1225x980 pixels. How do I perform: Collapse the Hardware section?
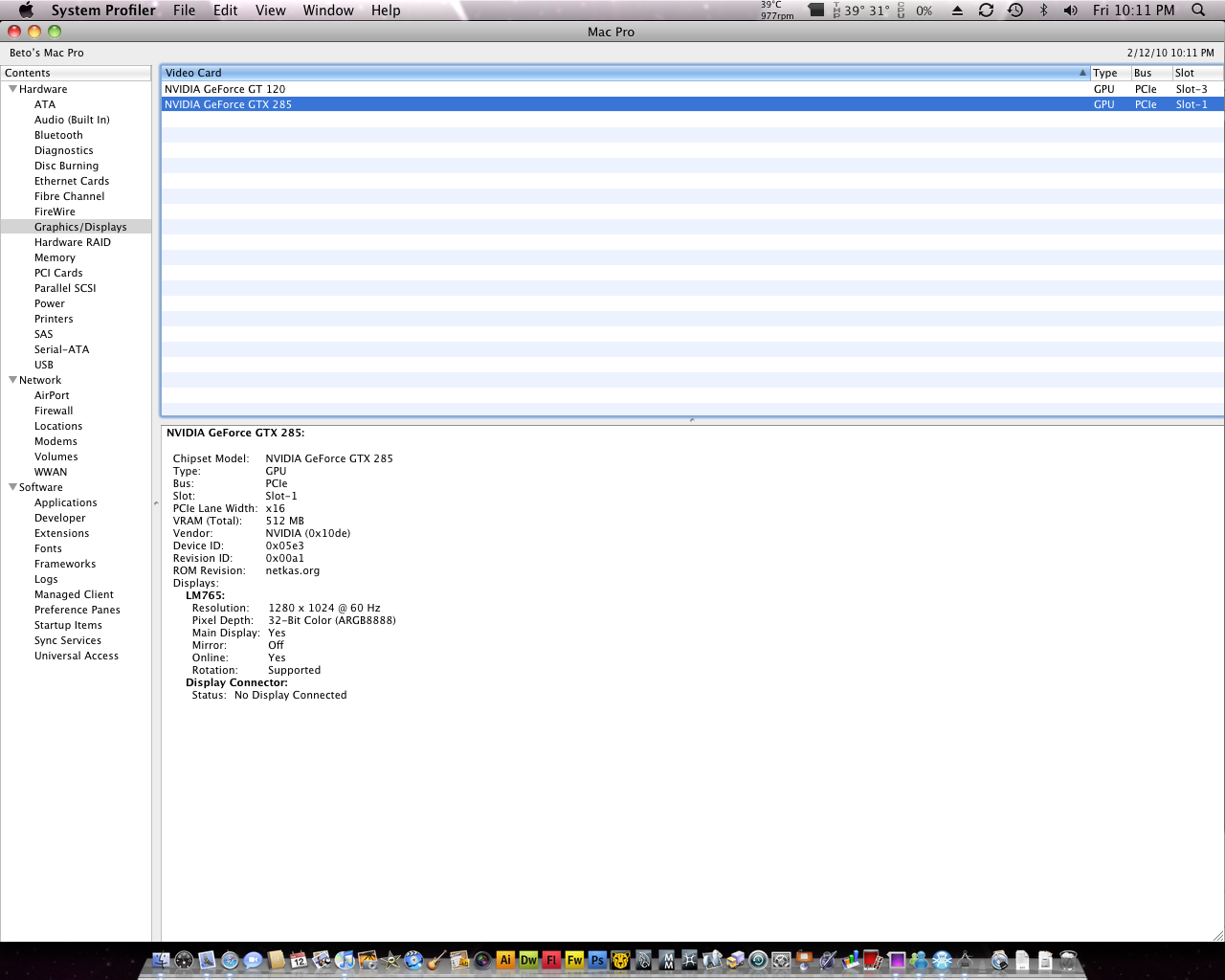click(x=12, y=89)
